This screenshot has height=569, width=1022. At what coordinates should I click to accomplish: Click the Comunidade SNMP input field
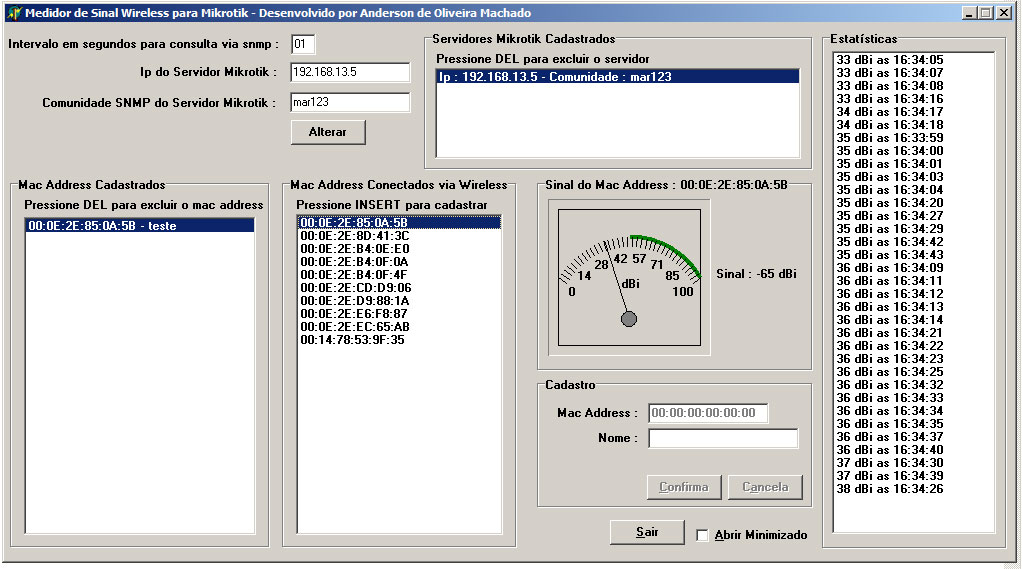350,102
